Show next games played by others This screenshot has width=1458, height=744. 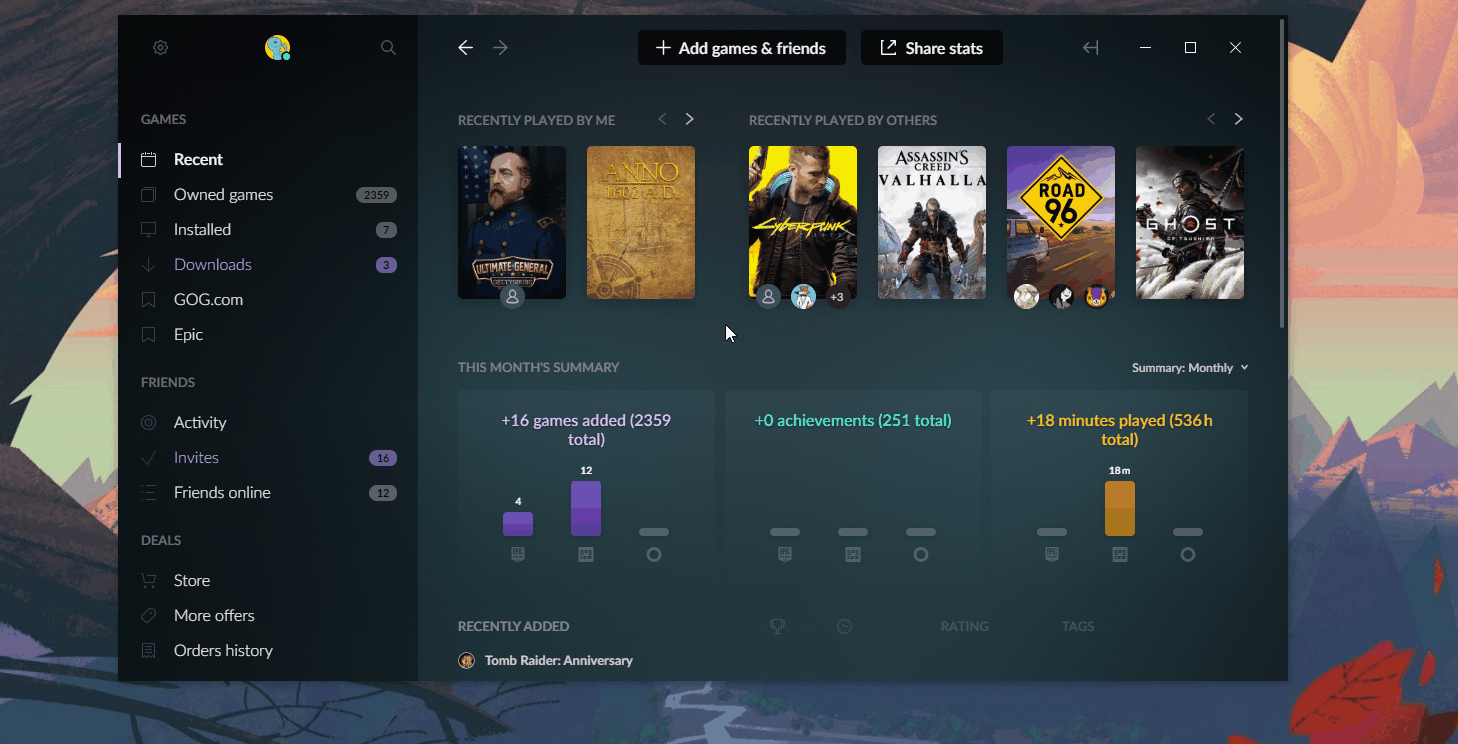click(1238, 119)
